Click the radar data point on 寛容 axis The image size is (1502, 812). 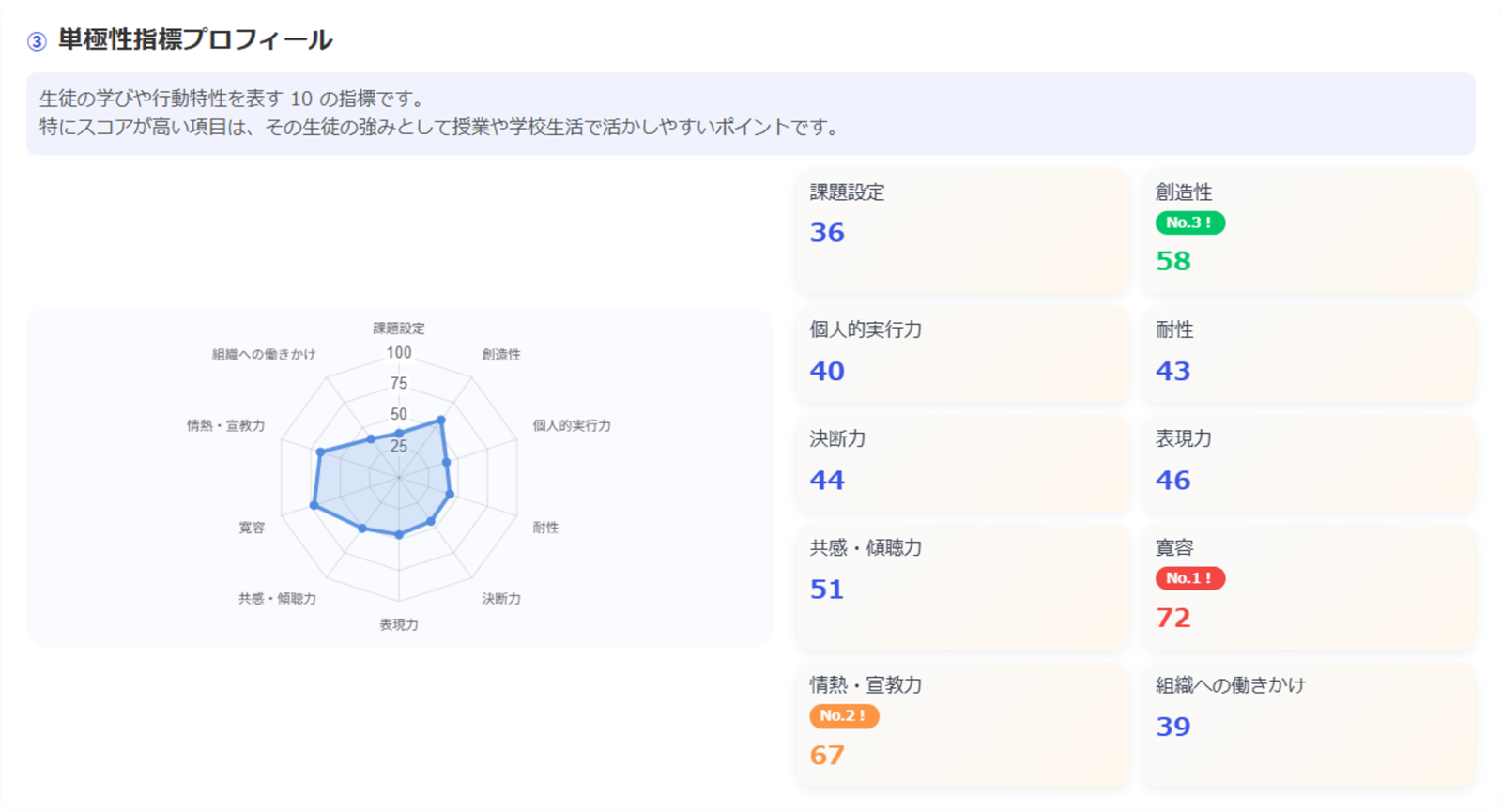pyautogui.click(x=314, y=505)
